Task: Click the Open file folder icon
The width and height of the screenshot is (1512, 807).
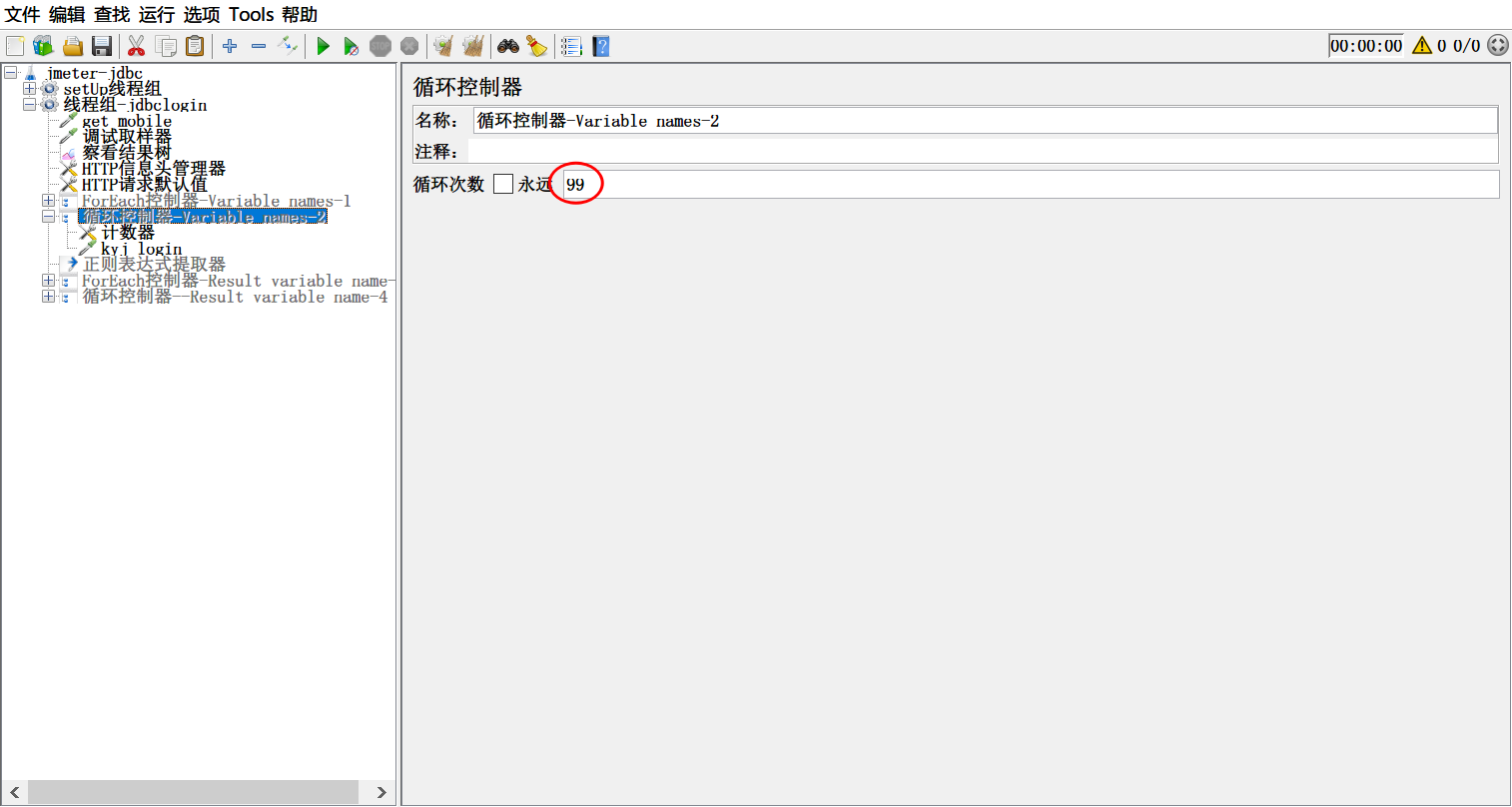Action: point(73,46)
